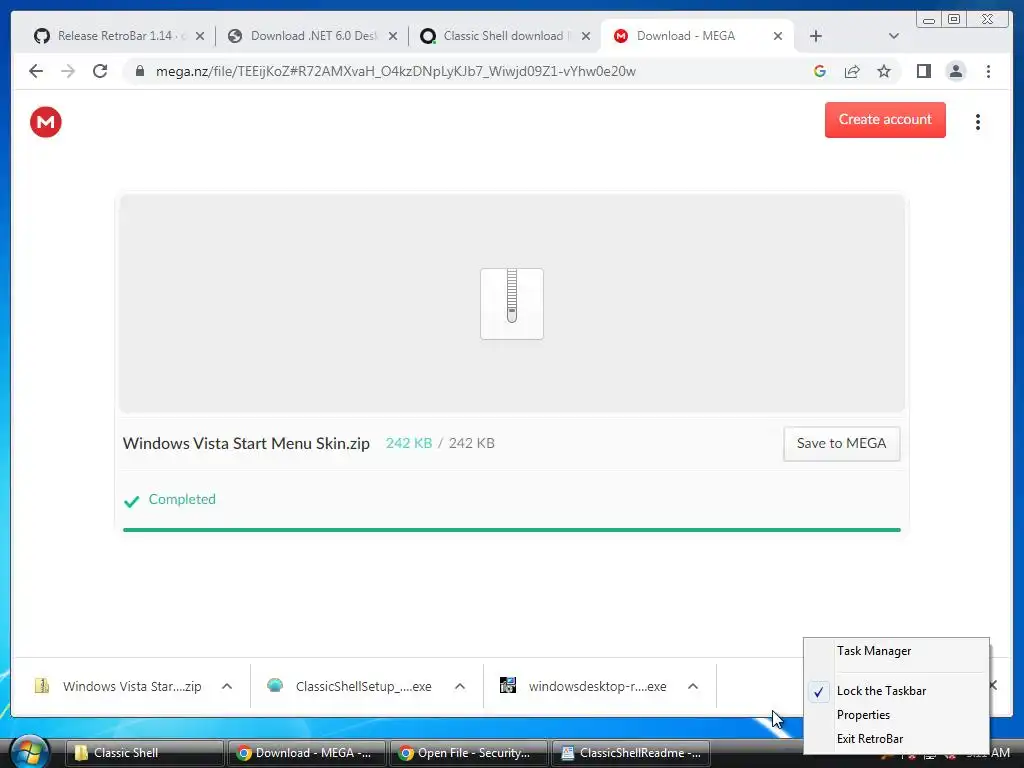Click the forward navigation arrow

[68, 71]
